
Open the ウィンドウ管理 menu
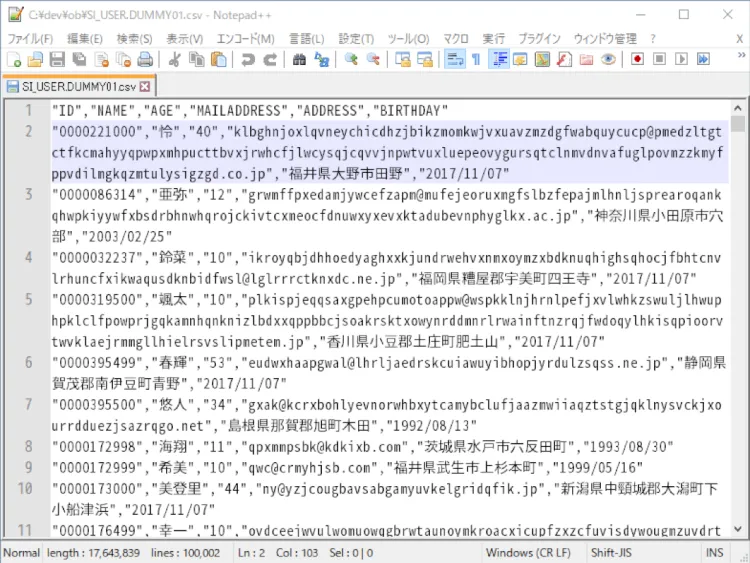click(605, 39)
